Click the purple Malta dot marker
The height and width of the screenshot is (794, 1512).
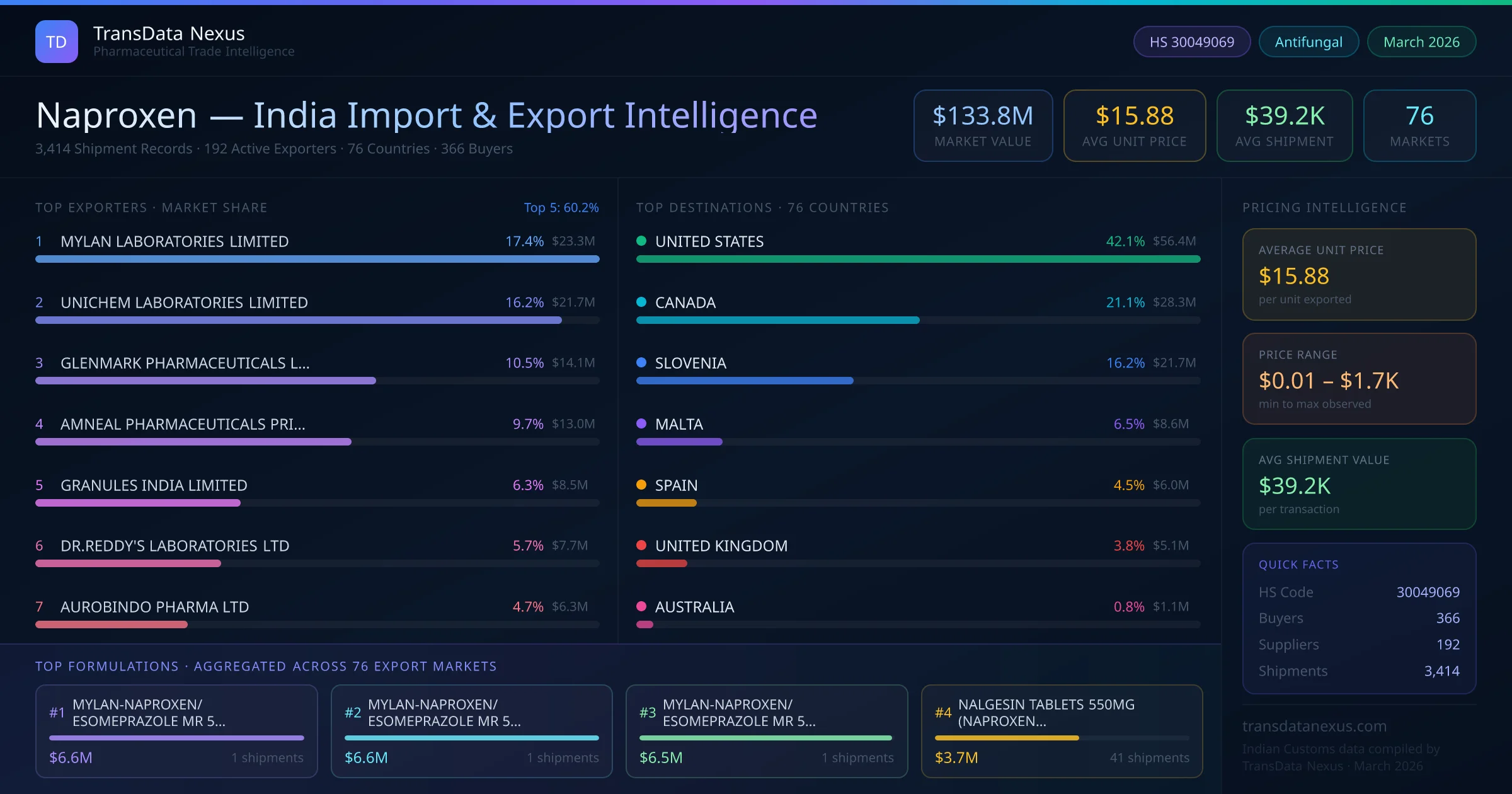(x=641, y=423)
